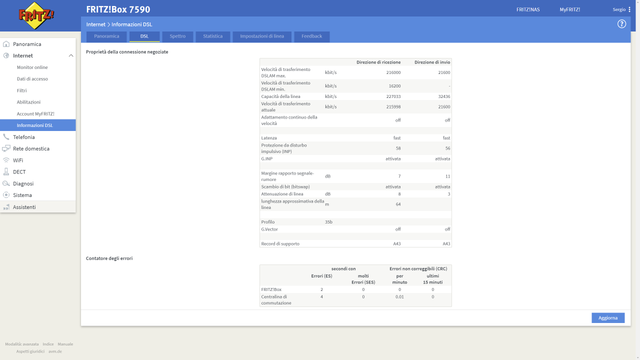Click the Capacità della linea row label
Image resolution: width=640 pixels, height=360 pixels.
[x=280, y=96]
